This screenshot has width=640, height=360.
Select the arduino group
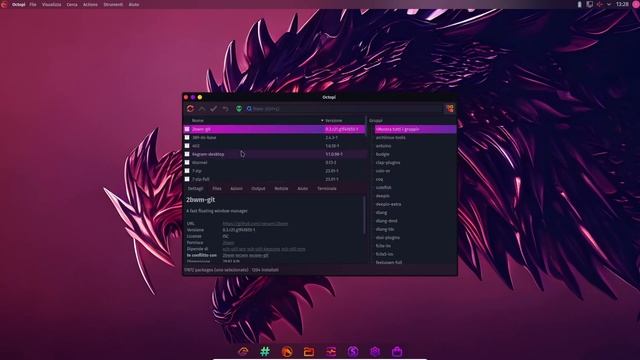(383, 146)
